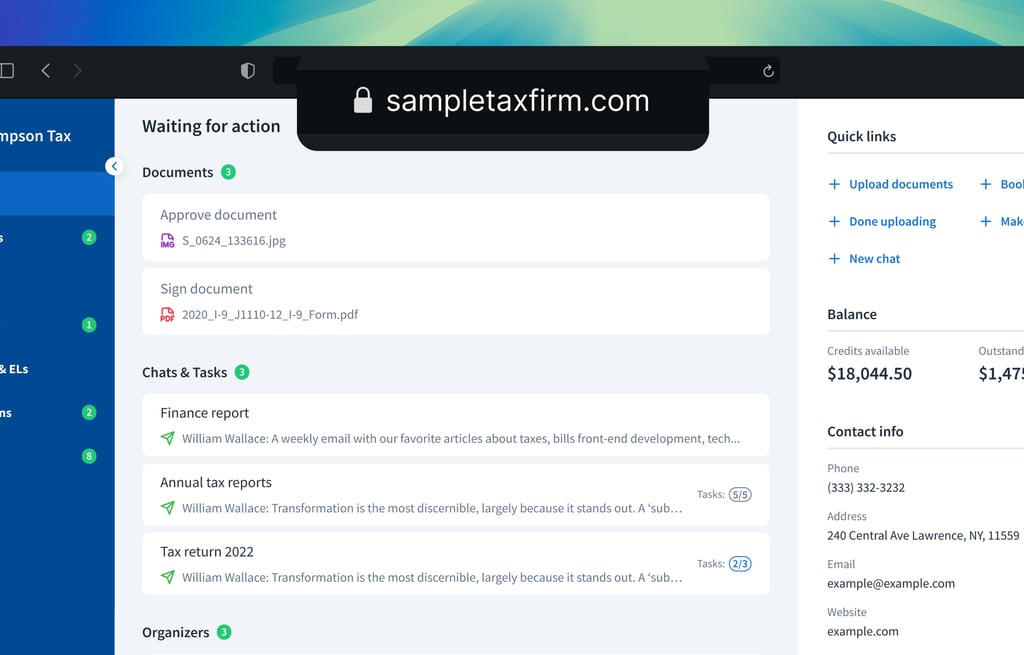The width and height of the screenshot is (1024, 655).
Task: Select the sidebar item with badge 8
Action: click(x=50, y=456)
